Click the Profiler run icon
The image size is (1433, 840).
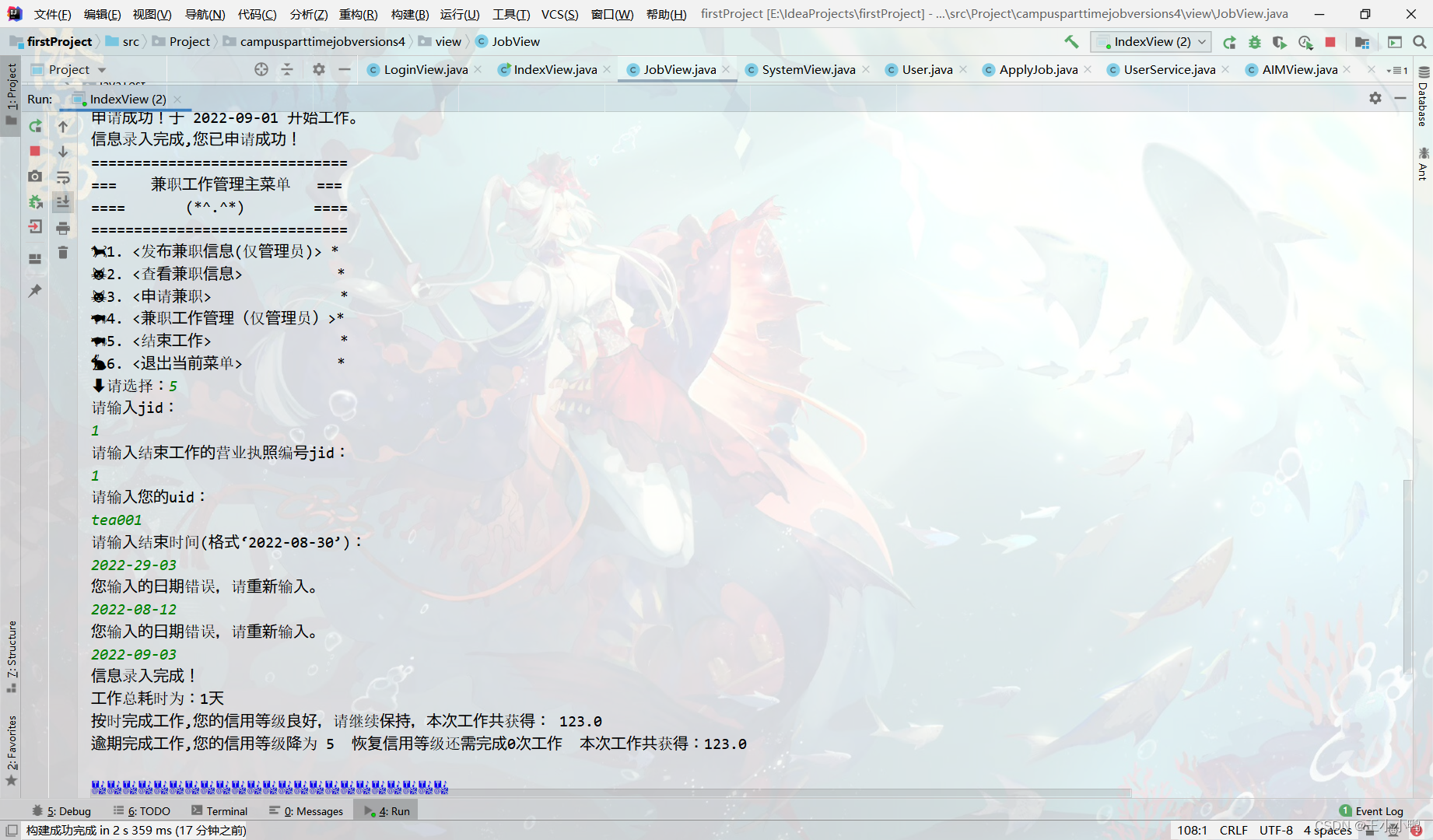coord(1305,42)
